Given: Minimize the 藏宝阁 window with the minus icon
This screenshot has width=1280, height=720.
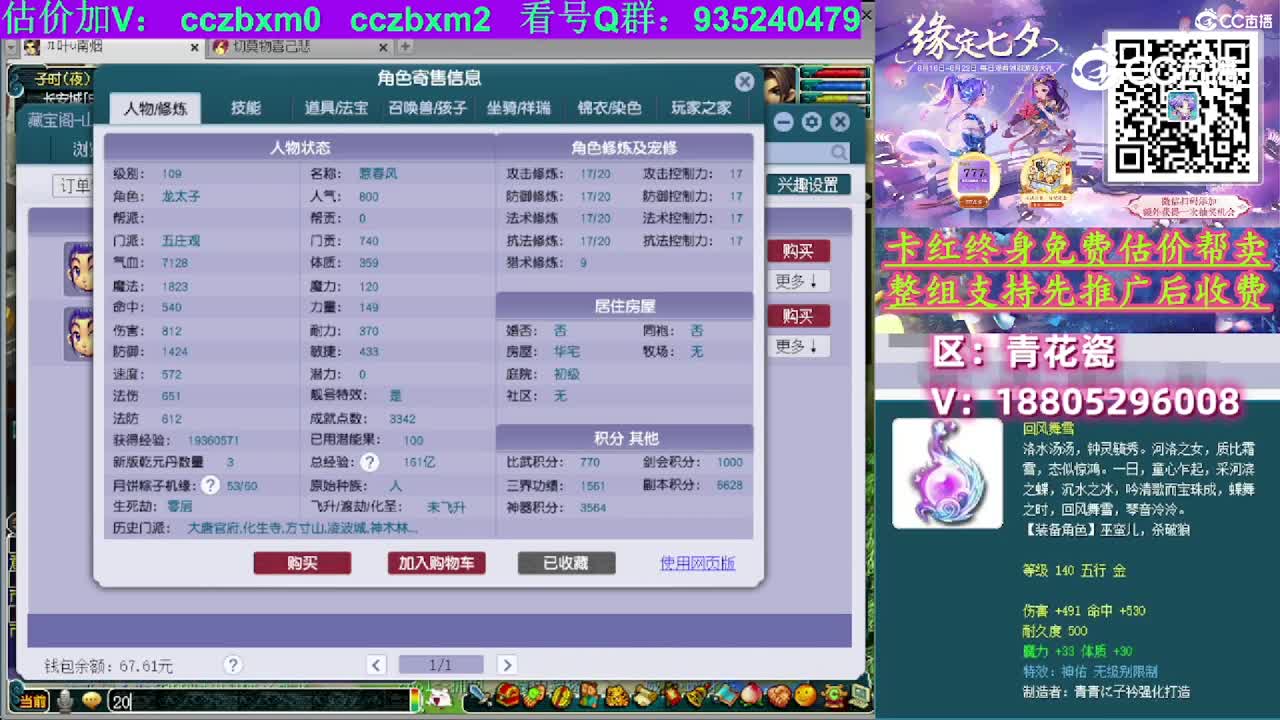Looking at the screenshot, I should (783, 122).
